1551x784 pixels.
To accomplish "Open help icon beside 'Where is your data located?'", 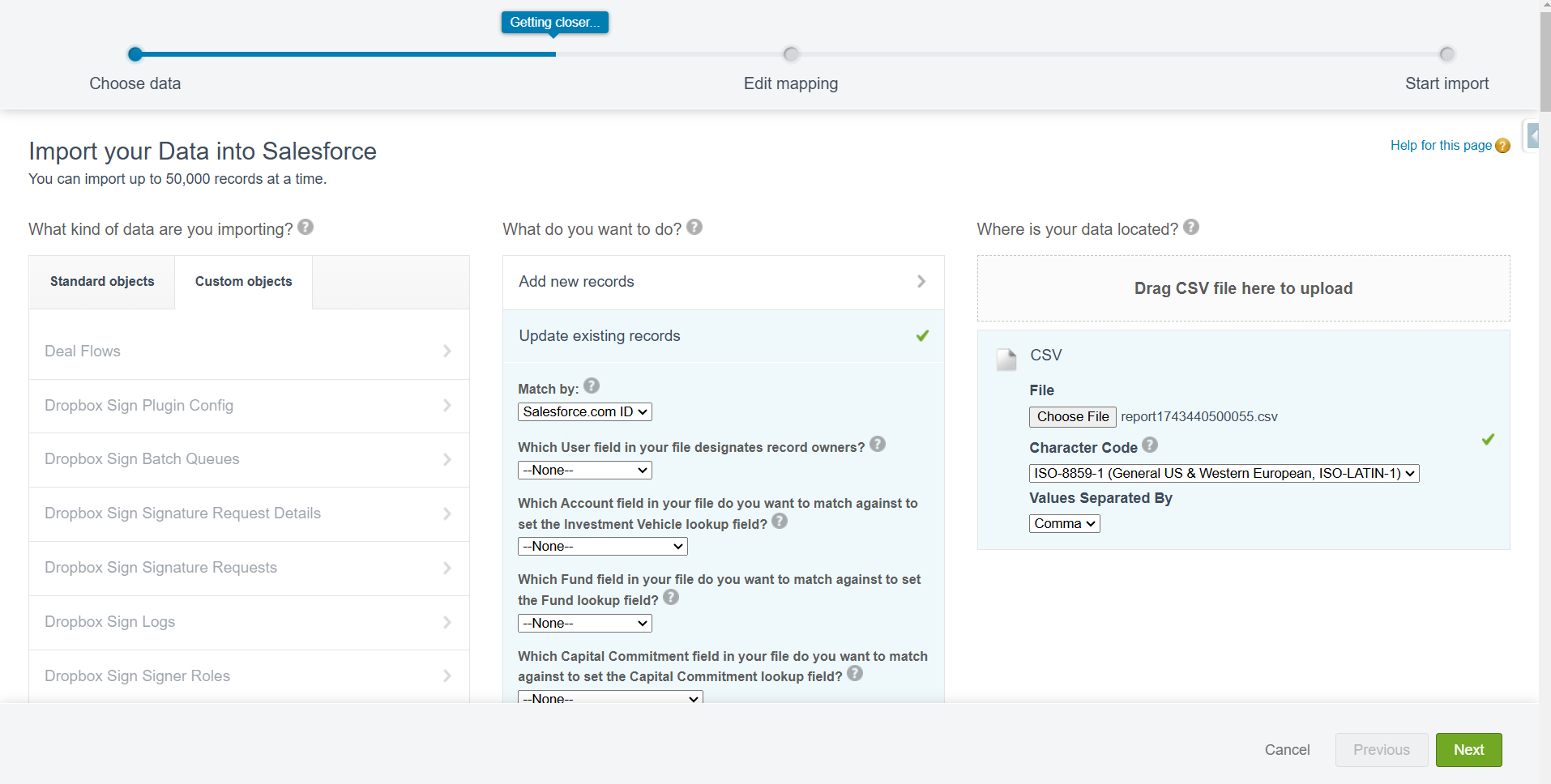I will pyautogui.click(x=1191, y=227).
